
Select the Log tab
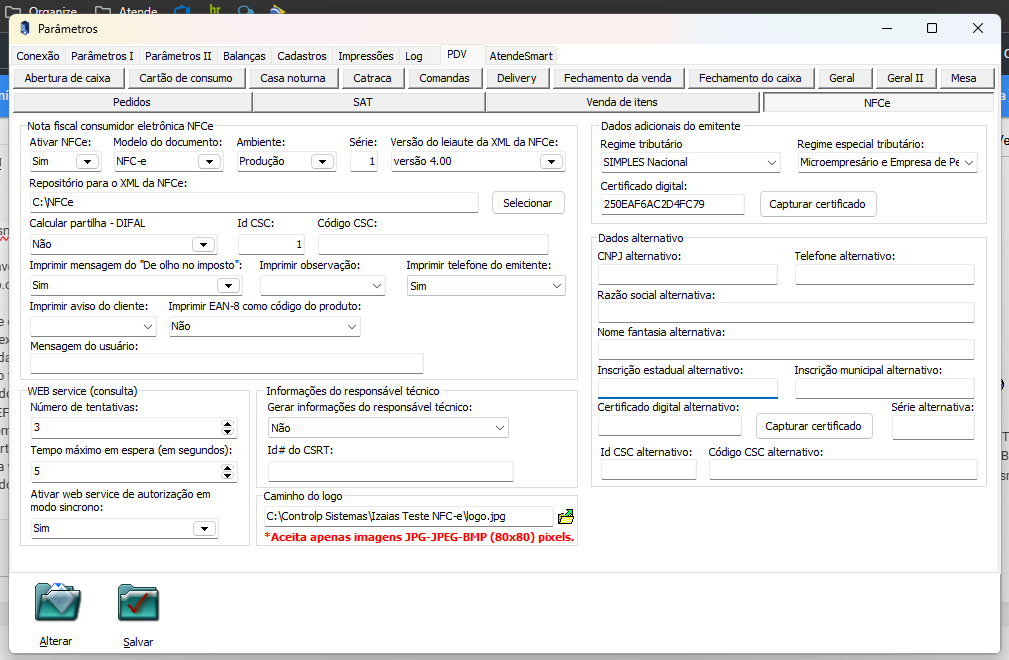pos(414,56)
